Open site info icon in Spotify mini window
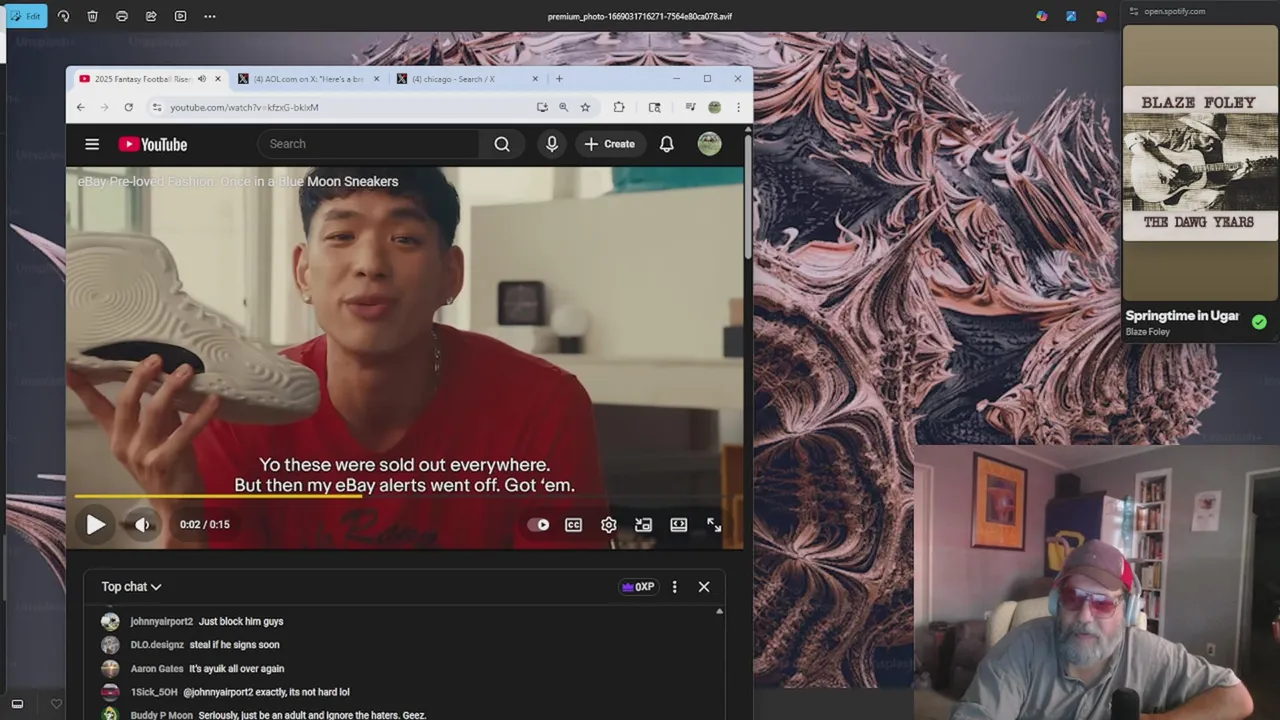The image size is (1280, 720). pyautogui.click(x=1133, y=12)
